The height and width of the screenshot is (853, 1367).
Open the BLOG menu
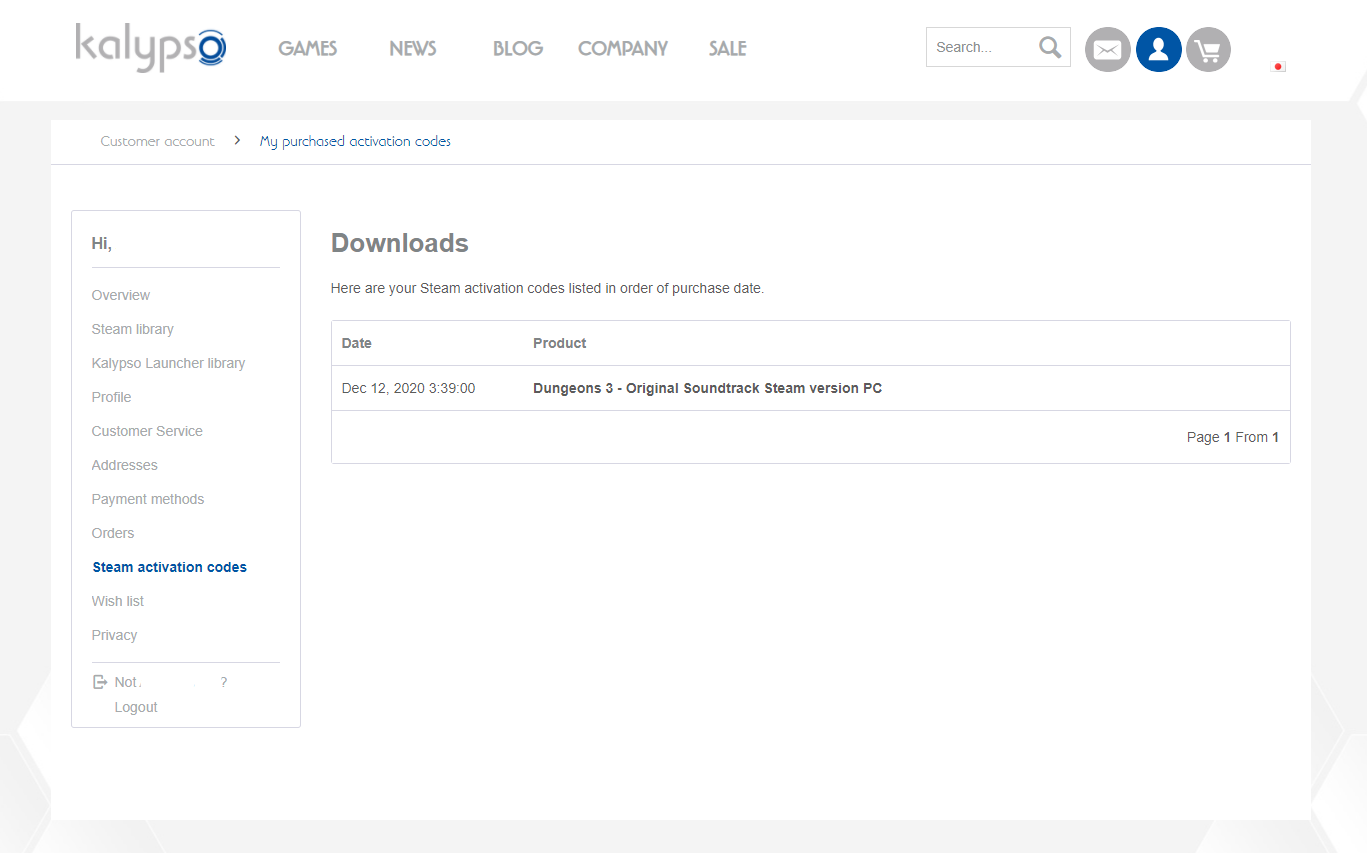tap(518, 48)
